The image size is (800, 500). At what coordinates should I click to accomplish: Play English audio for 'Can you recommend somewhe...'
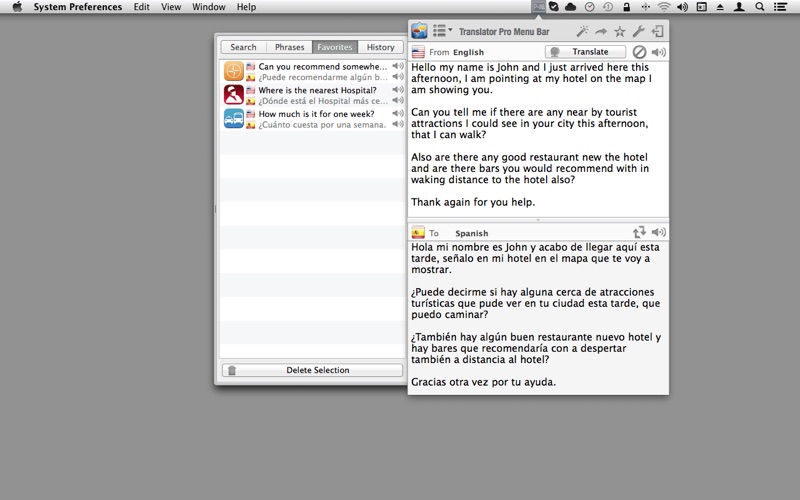398,66
